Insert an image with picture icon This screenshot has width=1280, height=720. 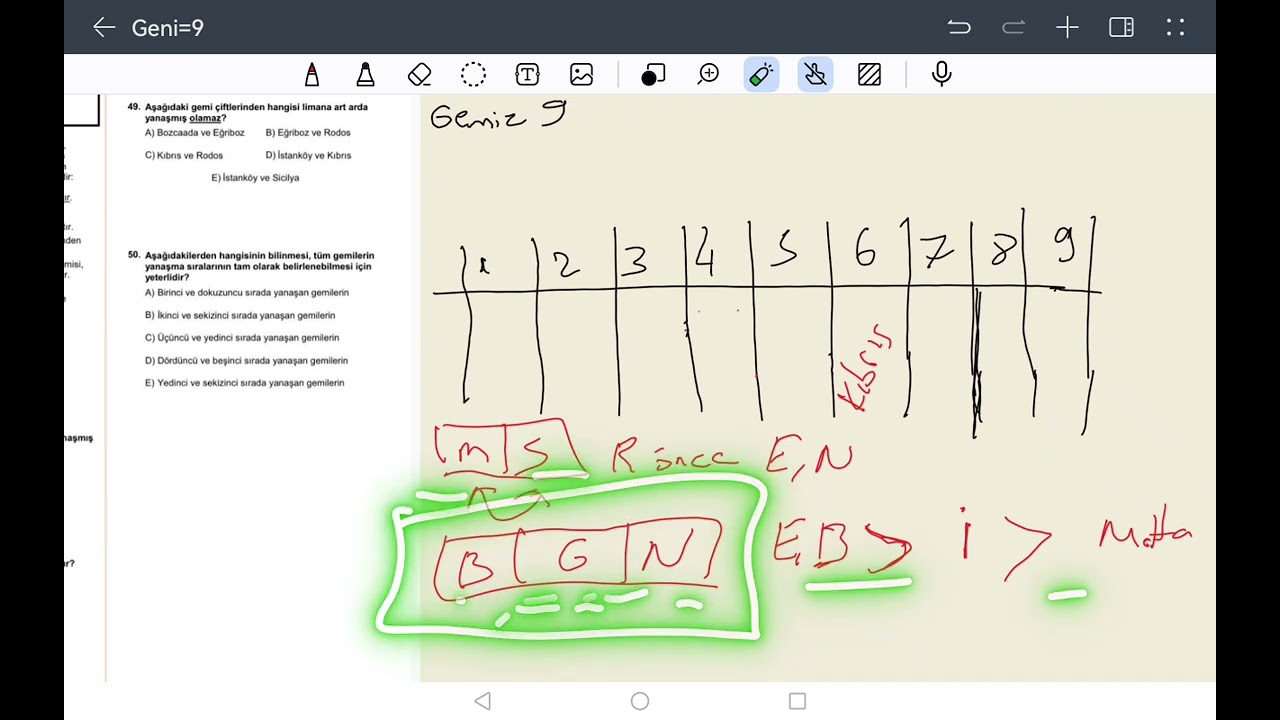coord(581,74)
